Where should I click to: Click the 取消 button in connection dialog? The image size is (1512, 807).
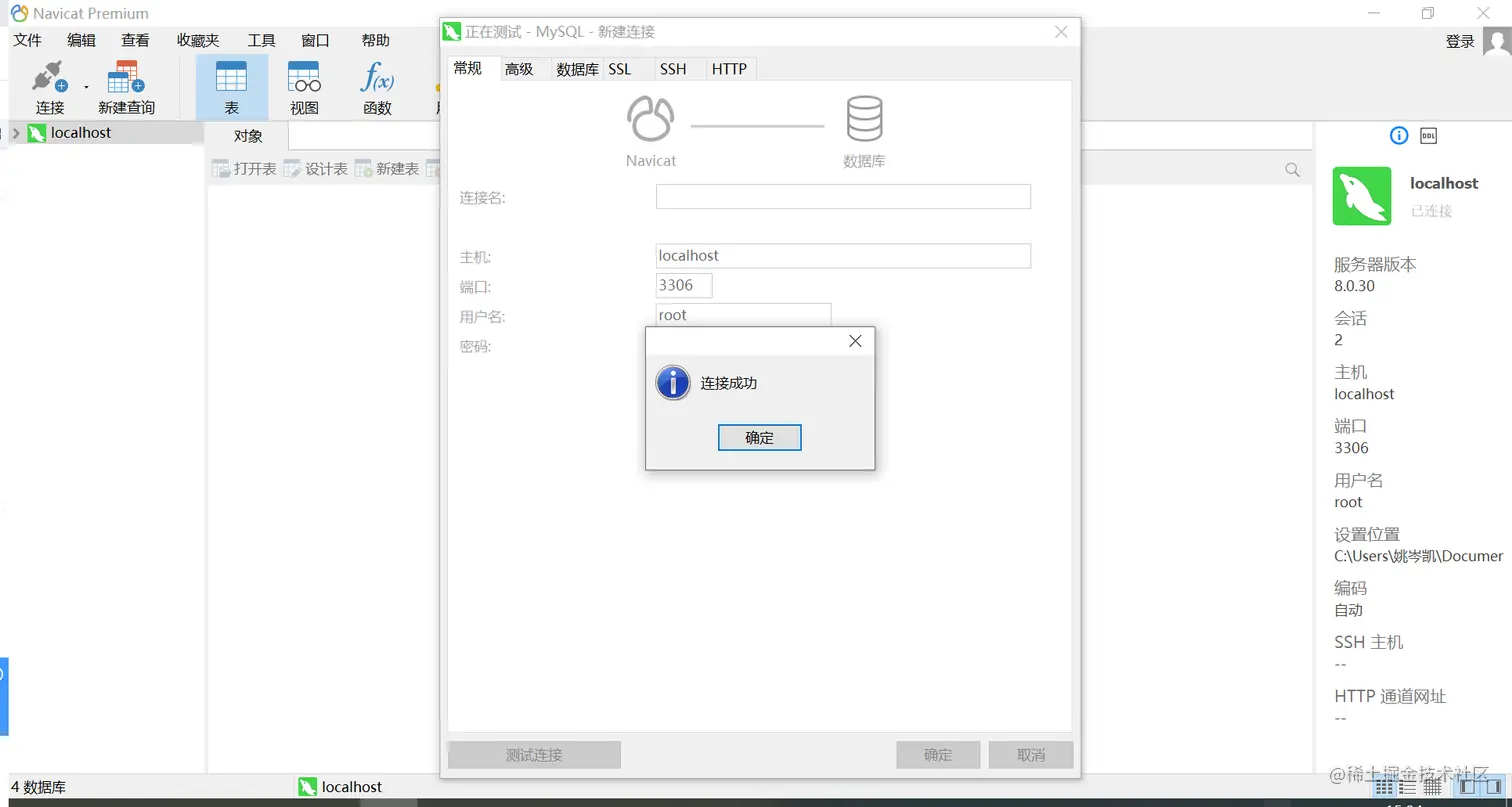coord(1030,755)
